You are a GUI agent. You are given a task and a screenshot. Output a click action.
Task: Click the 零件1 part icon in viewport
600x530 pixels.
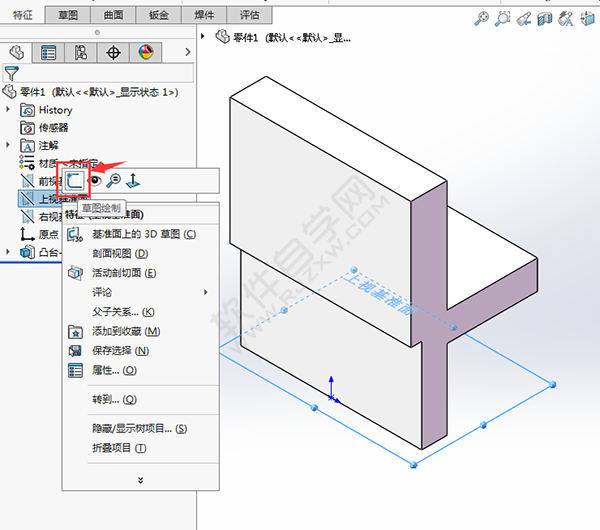[222, 37]
